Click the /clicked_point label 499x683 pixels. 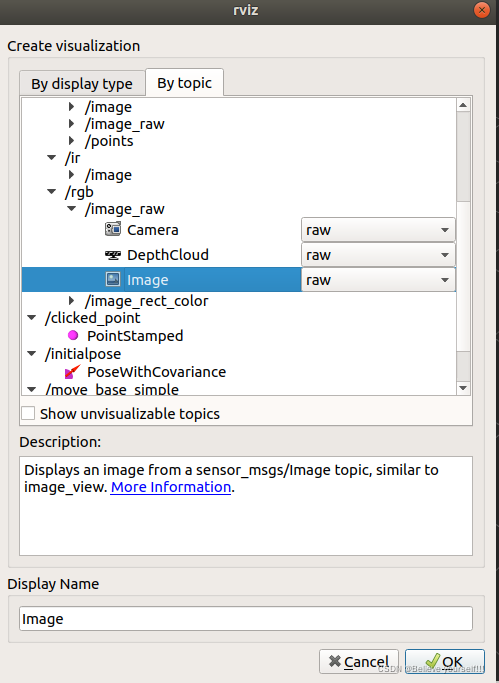92,318
